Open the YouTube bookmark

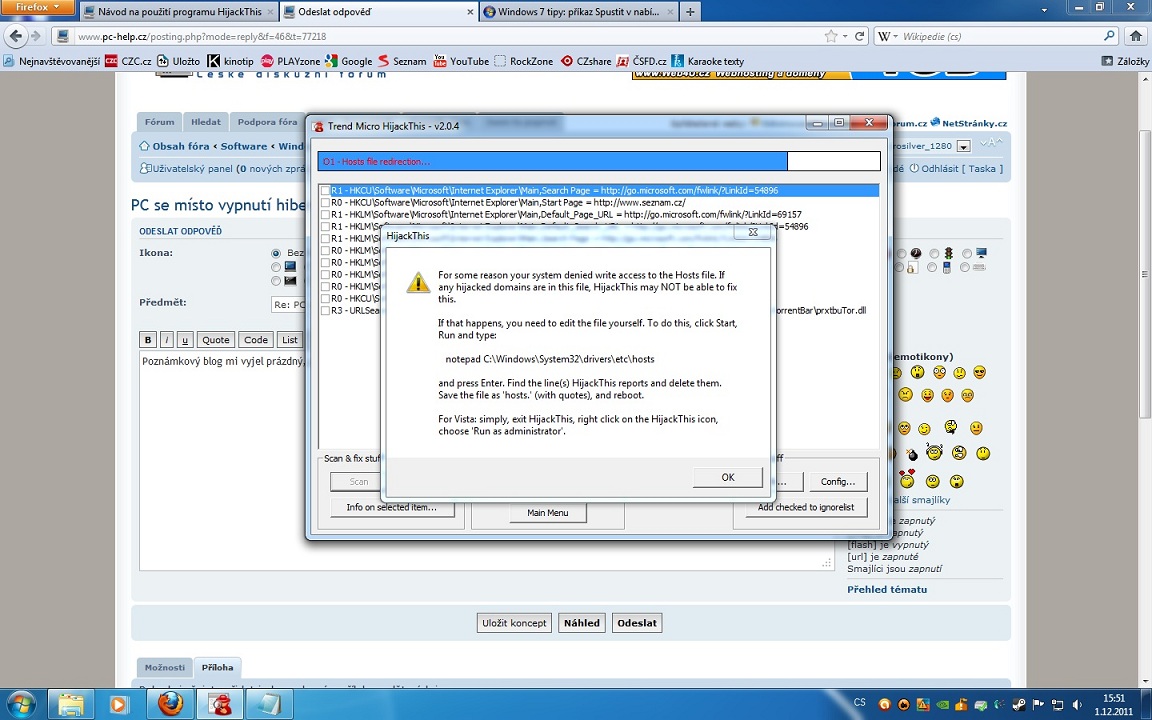coord(461,61)
